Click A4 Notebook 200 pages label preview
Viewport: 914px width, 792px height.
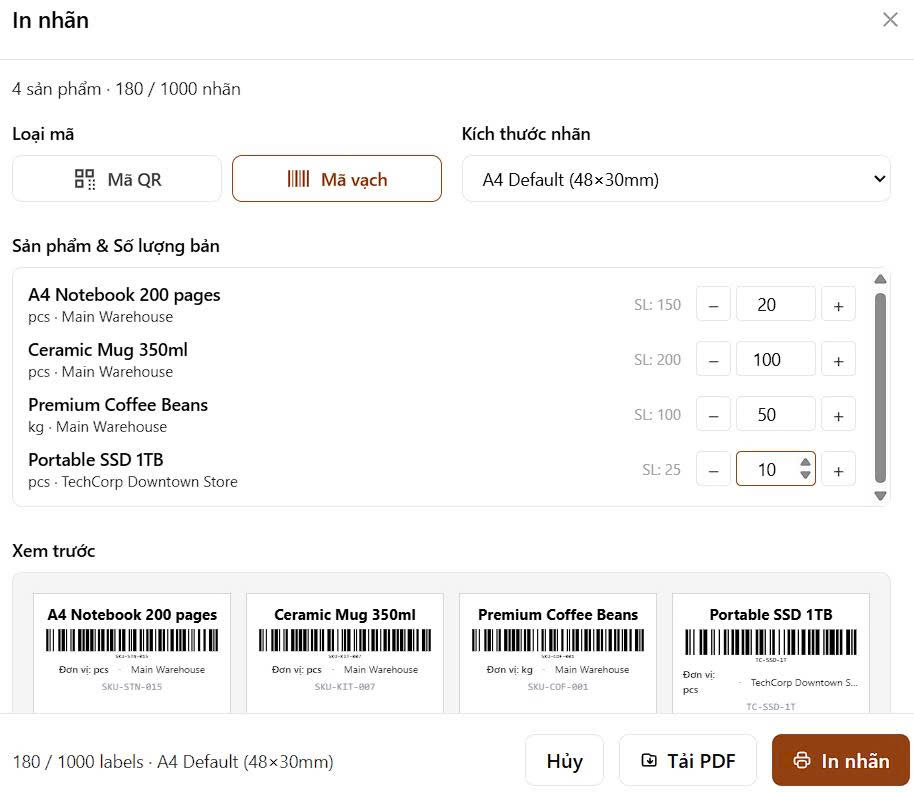pyautogui.click(x=132, y=653)
